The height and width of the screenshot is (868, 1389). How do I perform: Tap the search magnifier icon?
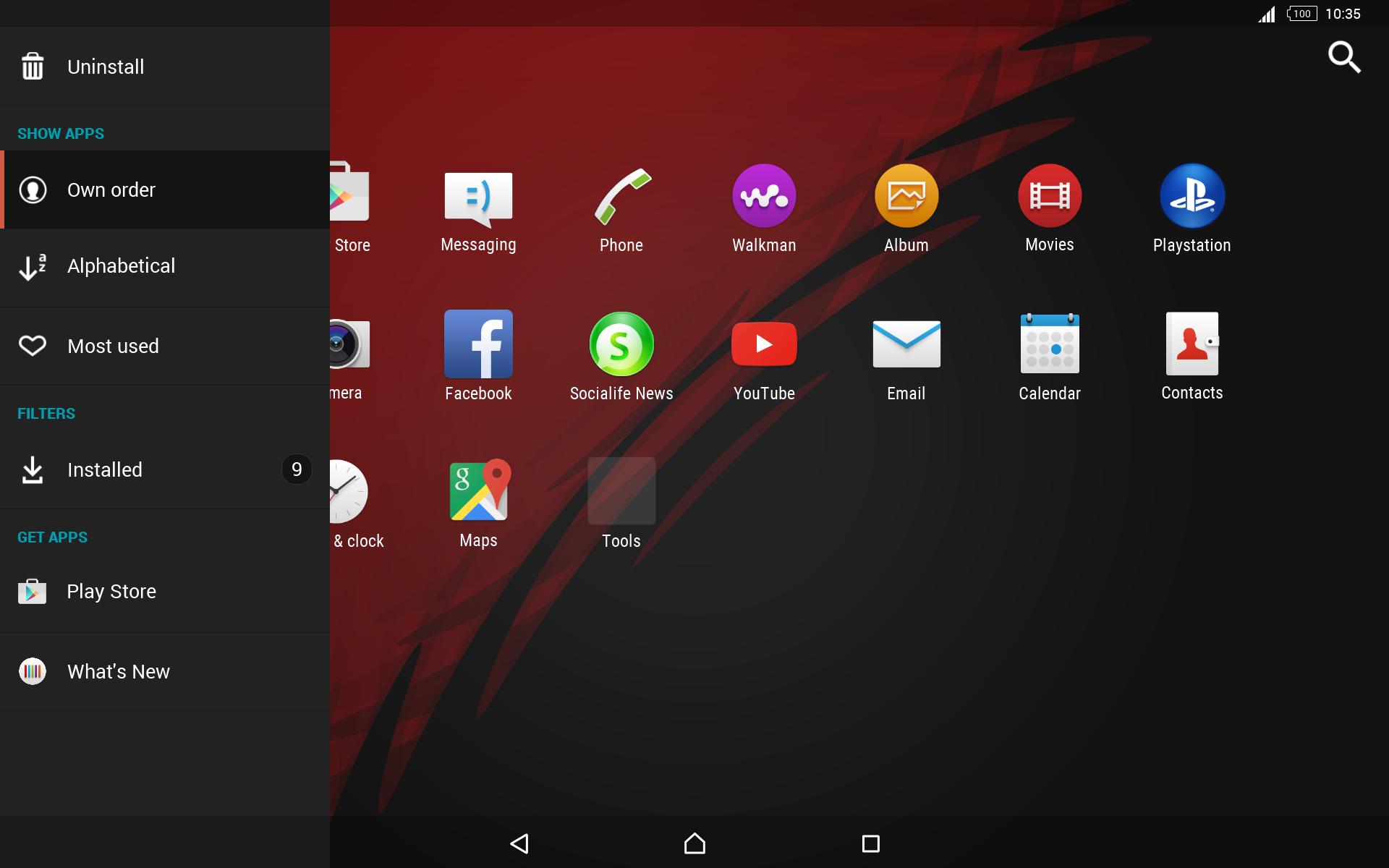[x=1344, y=57]
